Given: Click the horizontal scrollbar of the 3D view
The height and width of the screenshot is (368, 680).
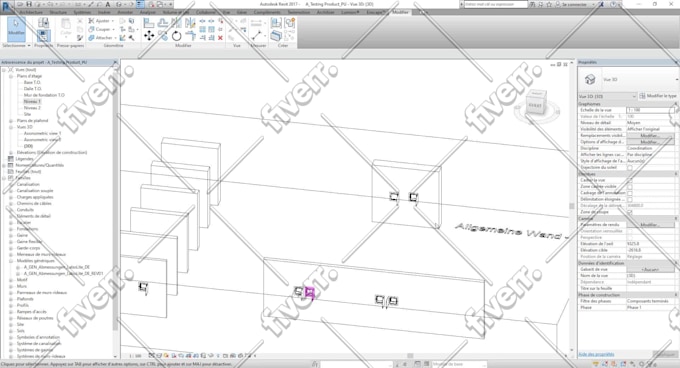Looking at the screenshot, I should click(x=410, y=355).
